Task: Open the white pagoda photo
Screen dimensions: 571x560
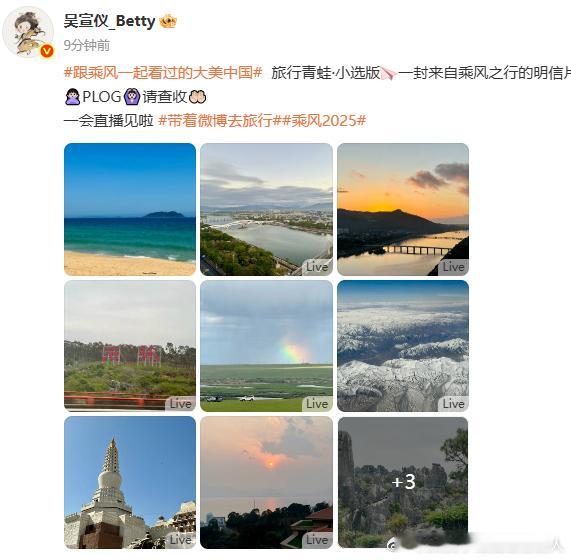Action: [130, 482]
